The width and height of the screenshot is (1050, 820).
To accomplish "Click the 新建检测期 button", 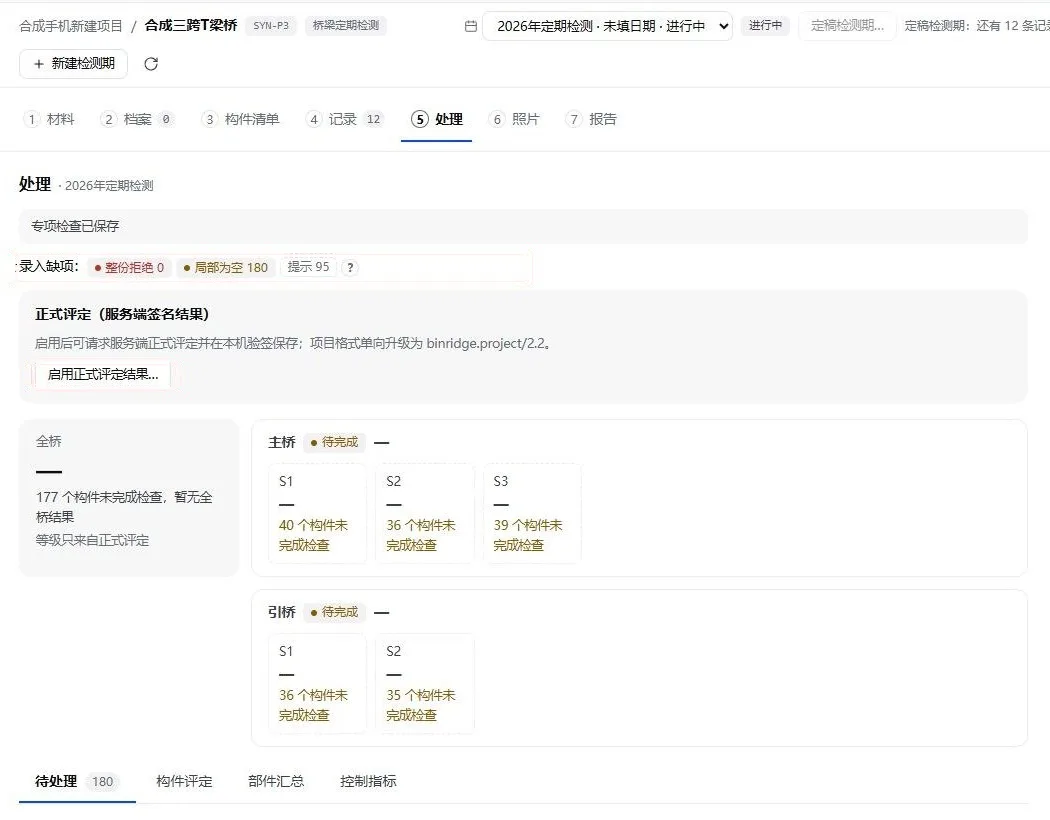I will pos(74,64).
